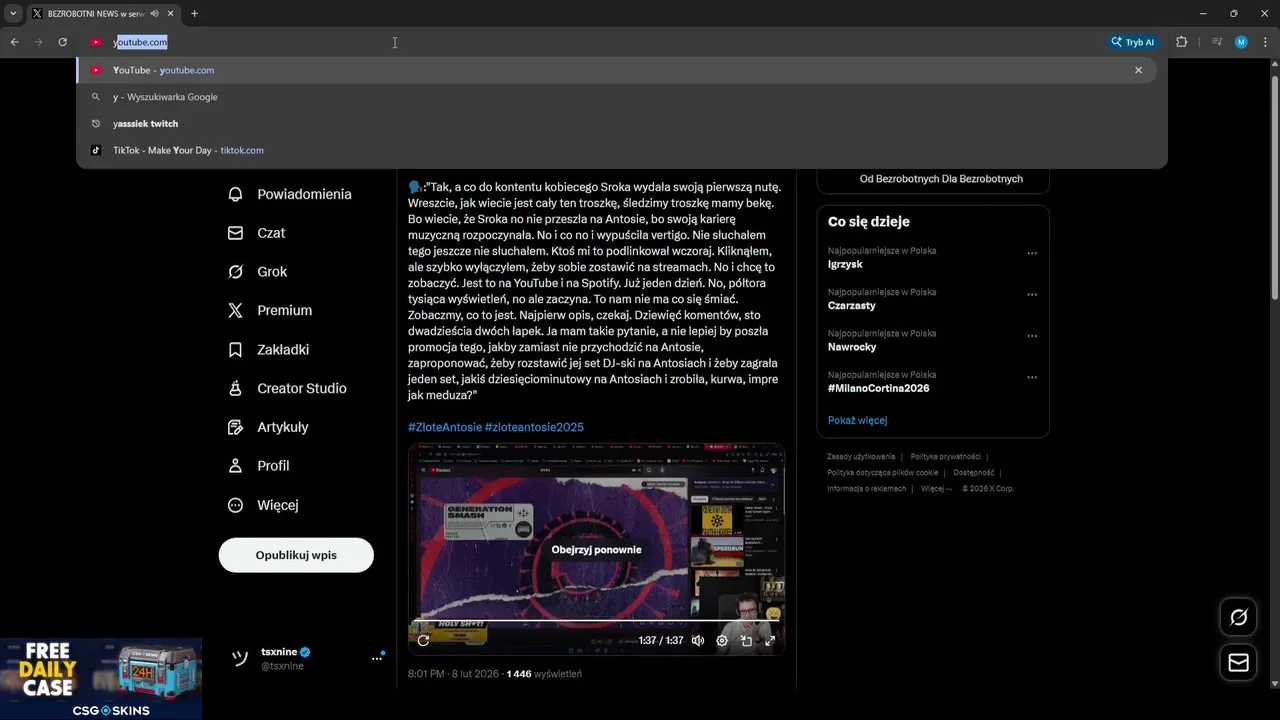Click Pokaż więcej under trends
The height and width of the screenshot is (720, 1280).
(x=857, y=420)
